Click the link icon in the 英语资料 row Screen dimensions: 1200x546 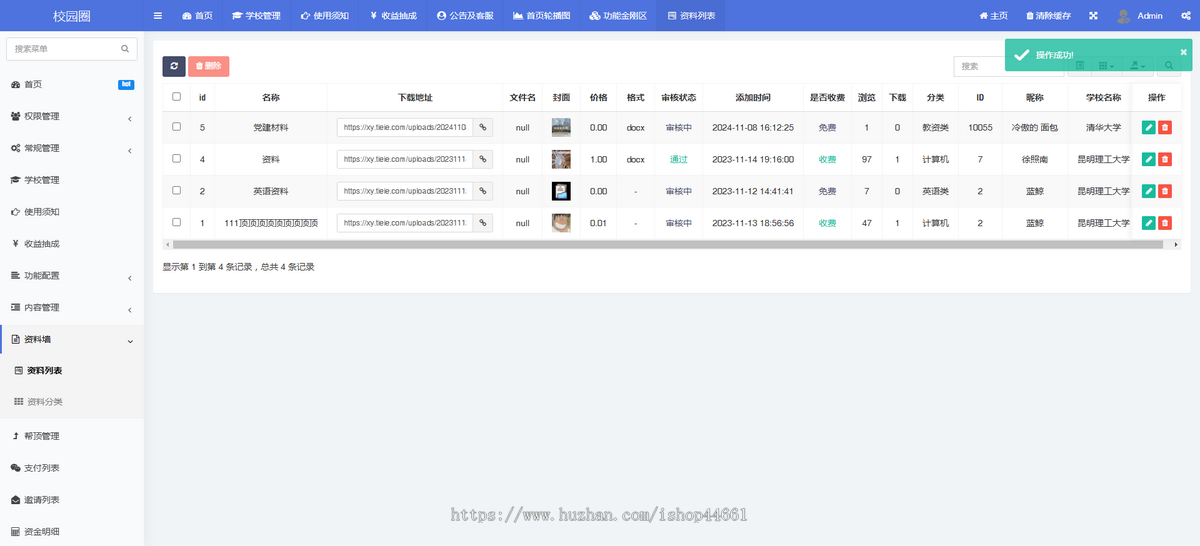point(482,191)
